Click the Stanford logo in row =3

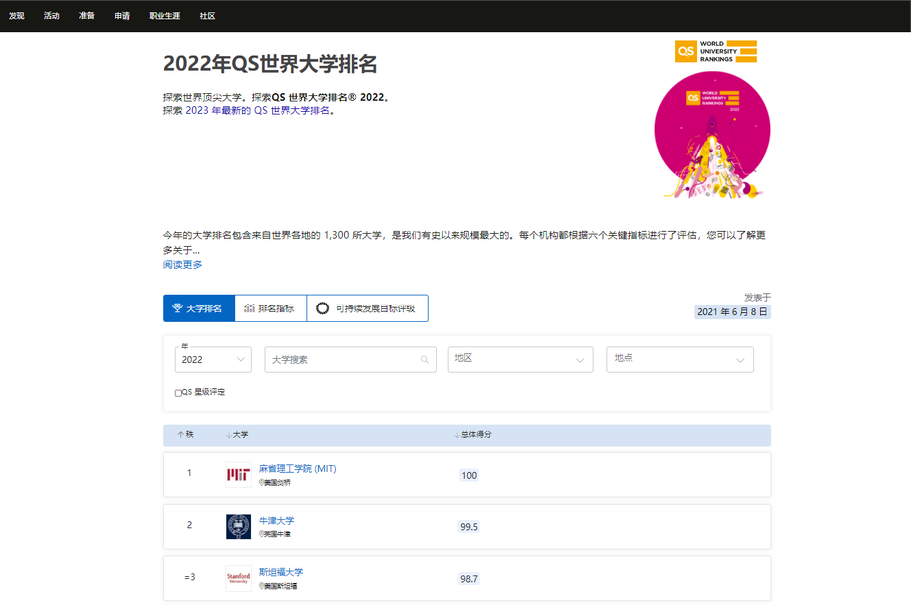(238, 579)
